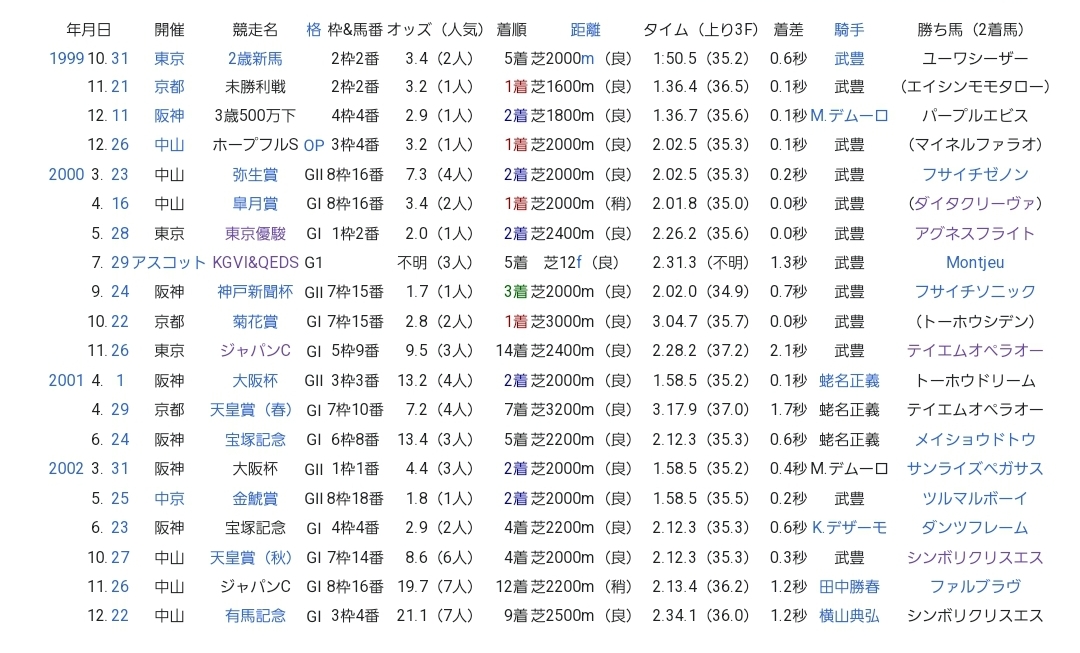Select the 菊花賞 race link
The image size is (1080, 653).
[255, 322]
